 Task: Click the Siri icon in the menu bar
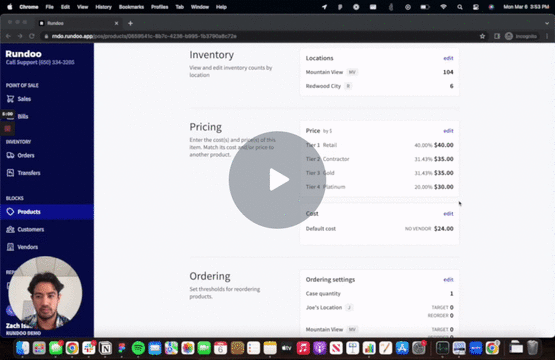[491, 7]
